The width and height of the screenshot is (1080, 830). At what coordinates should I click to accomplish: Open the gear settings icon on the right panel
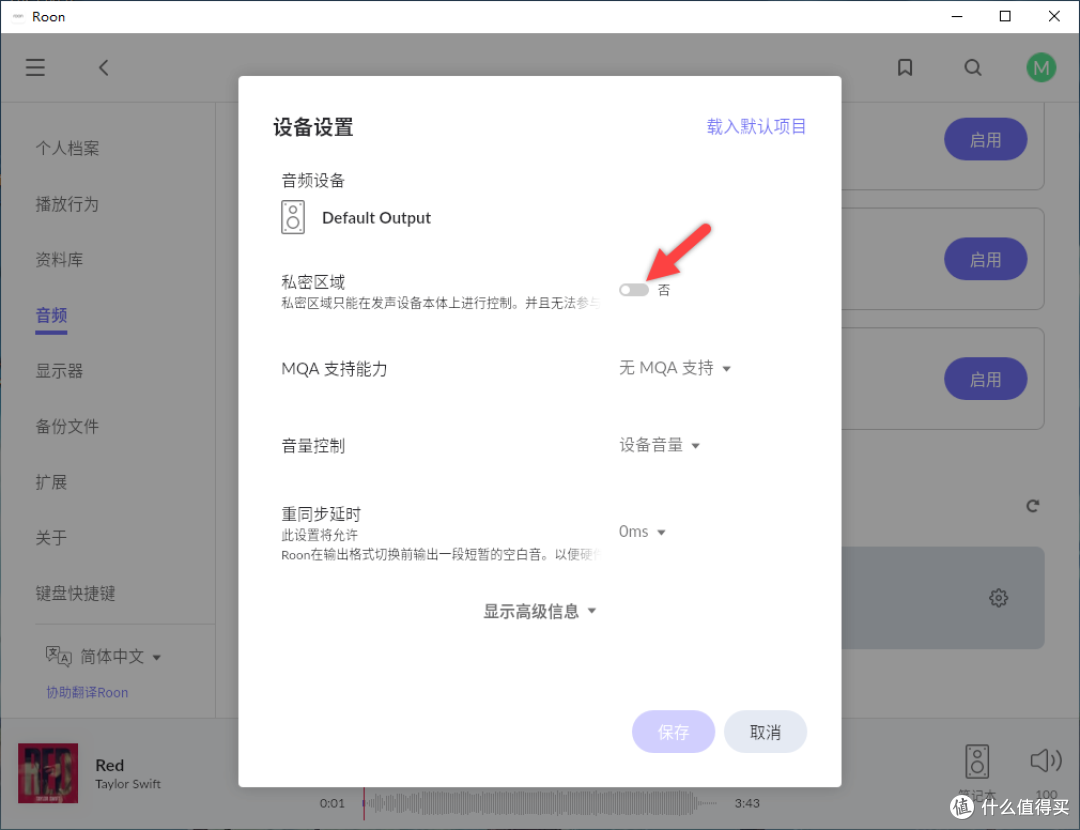pos(998,597)
